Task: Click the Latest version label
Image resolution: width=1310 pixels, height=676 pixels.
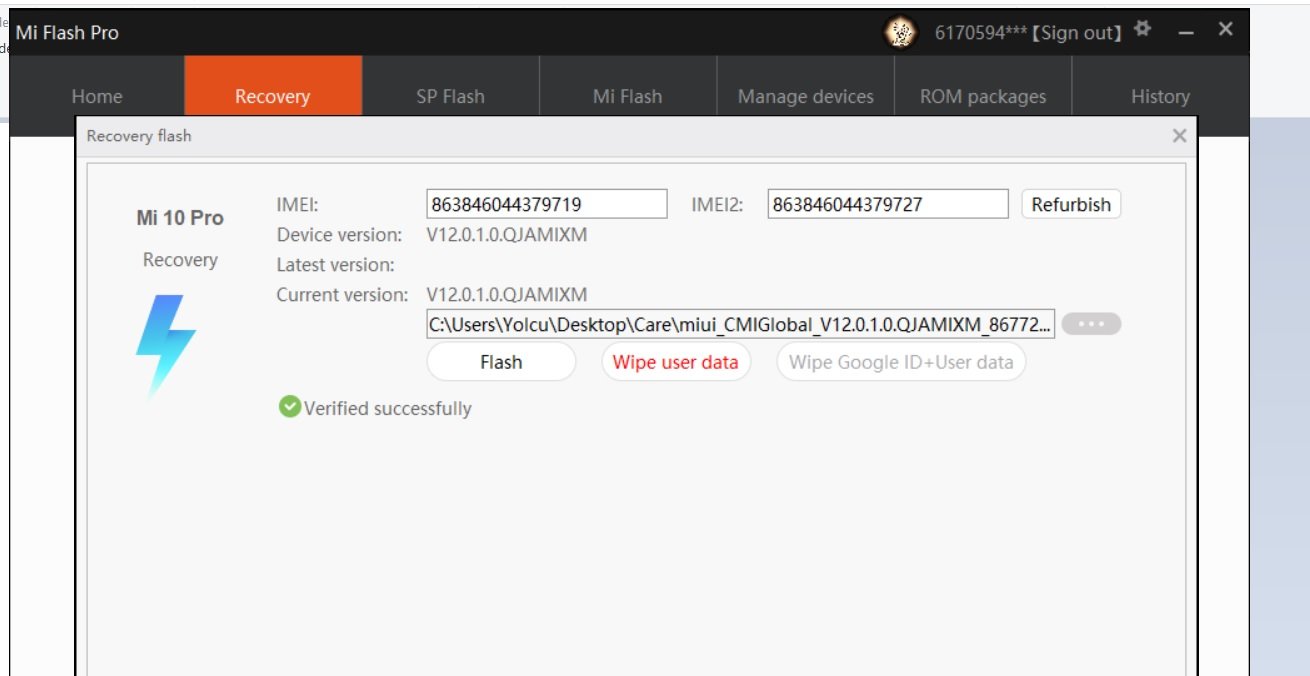Action: click(x=336, y=265)
